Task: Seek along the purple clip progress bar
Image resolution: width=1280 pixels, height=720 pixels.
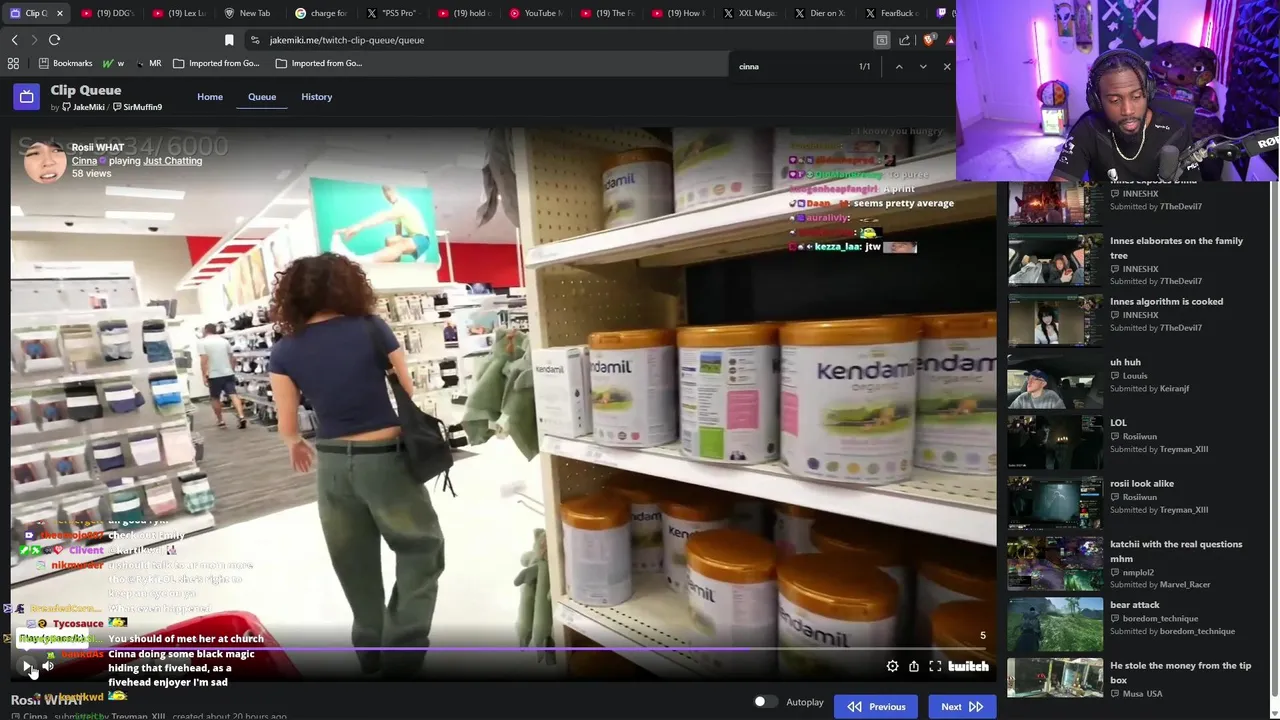Action: [x=503, y=649]
